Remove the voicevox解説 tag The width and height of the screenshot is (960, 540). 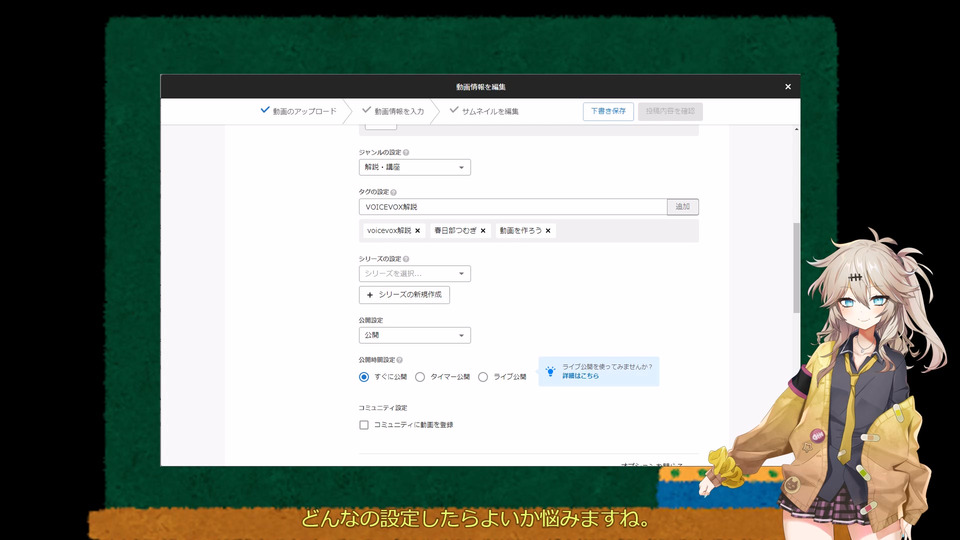(x=418, y=231)
